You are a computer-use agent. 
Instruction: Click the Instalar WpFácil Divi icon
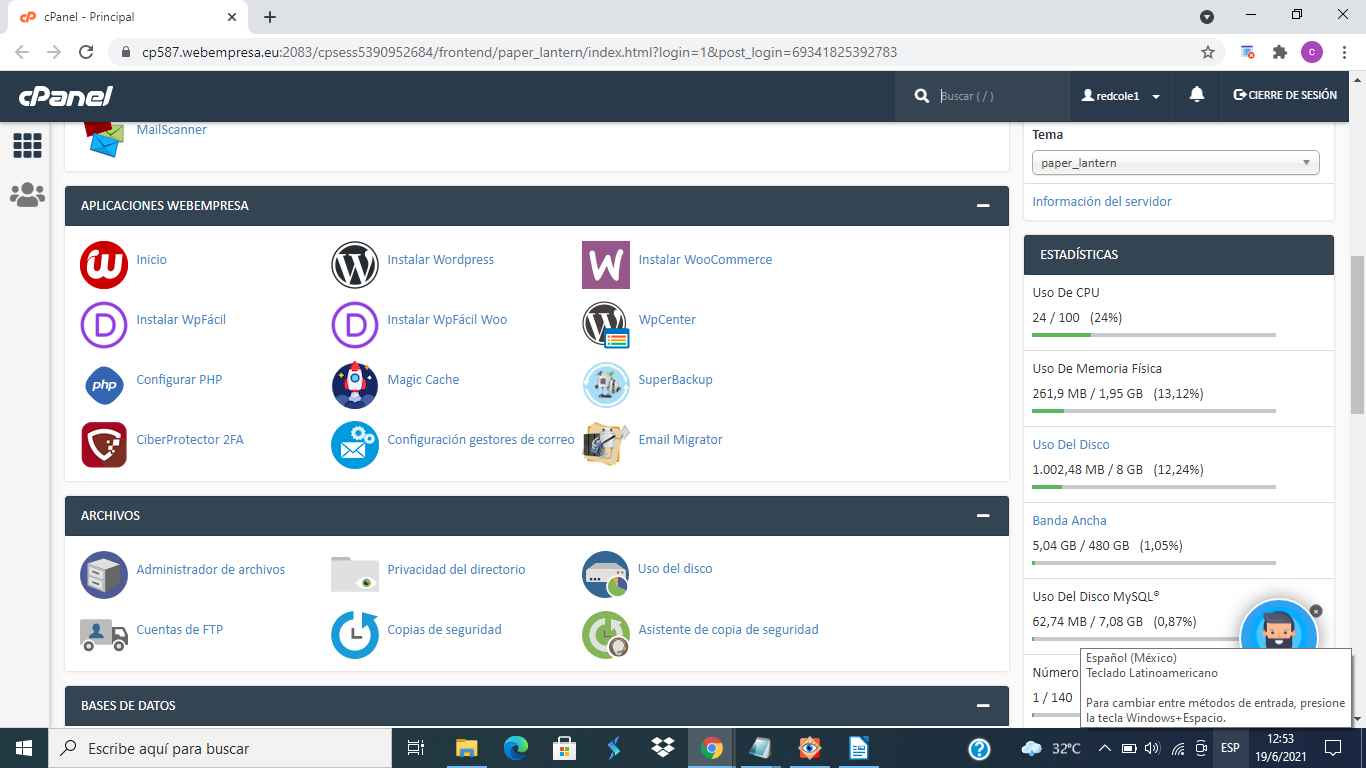(104, 325)
